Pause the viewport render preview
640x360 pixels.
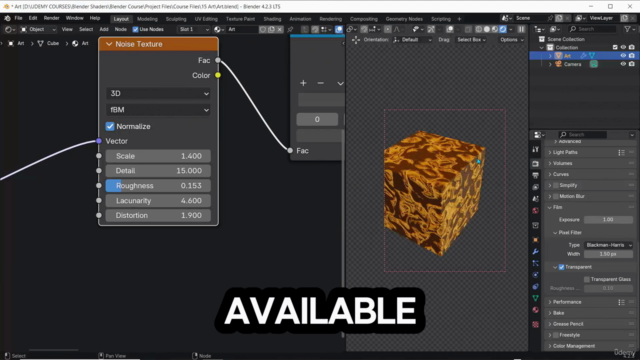click(x=521, y=29)
